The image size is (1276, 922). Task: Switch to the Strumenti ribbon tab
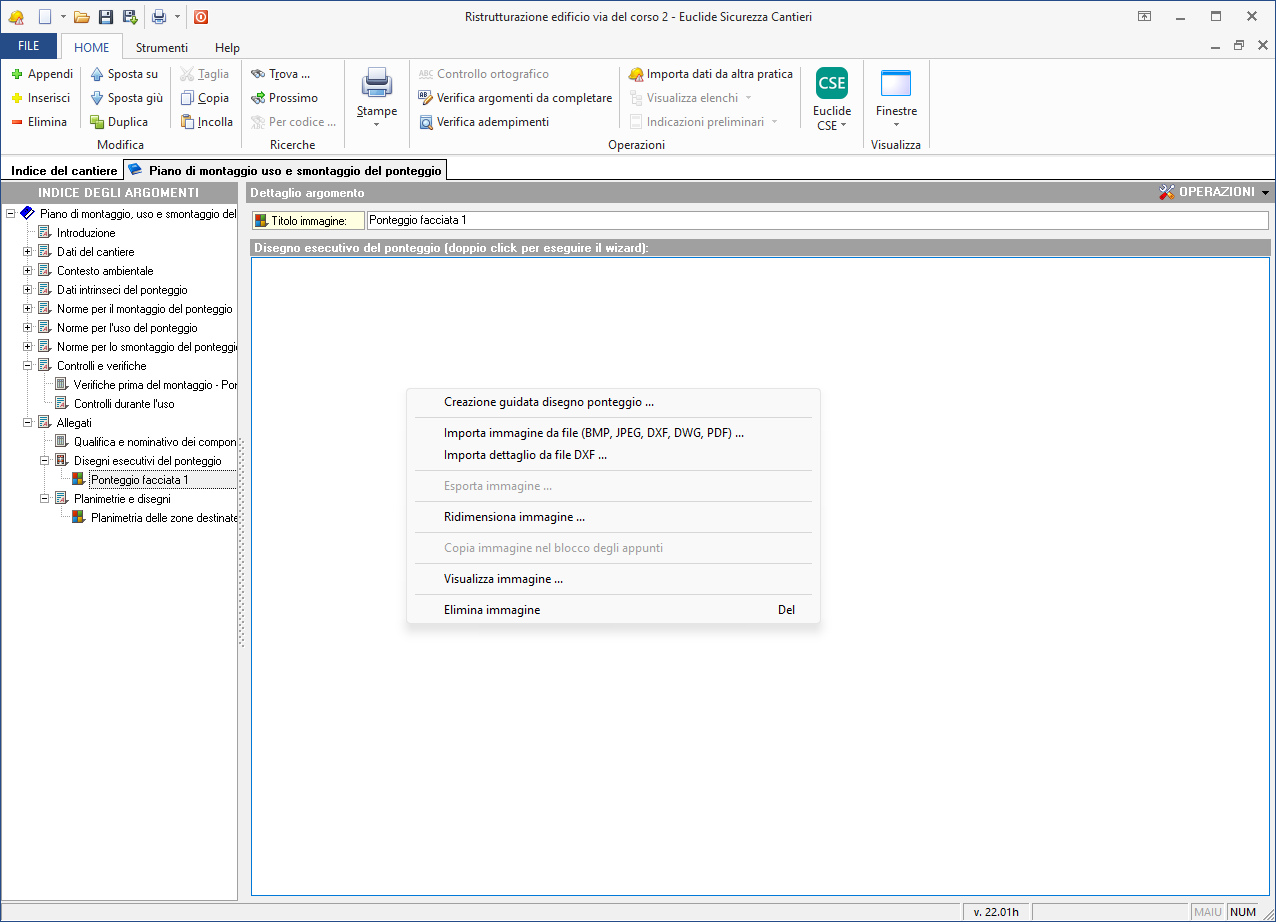pos(161,48)
